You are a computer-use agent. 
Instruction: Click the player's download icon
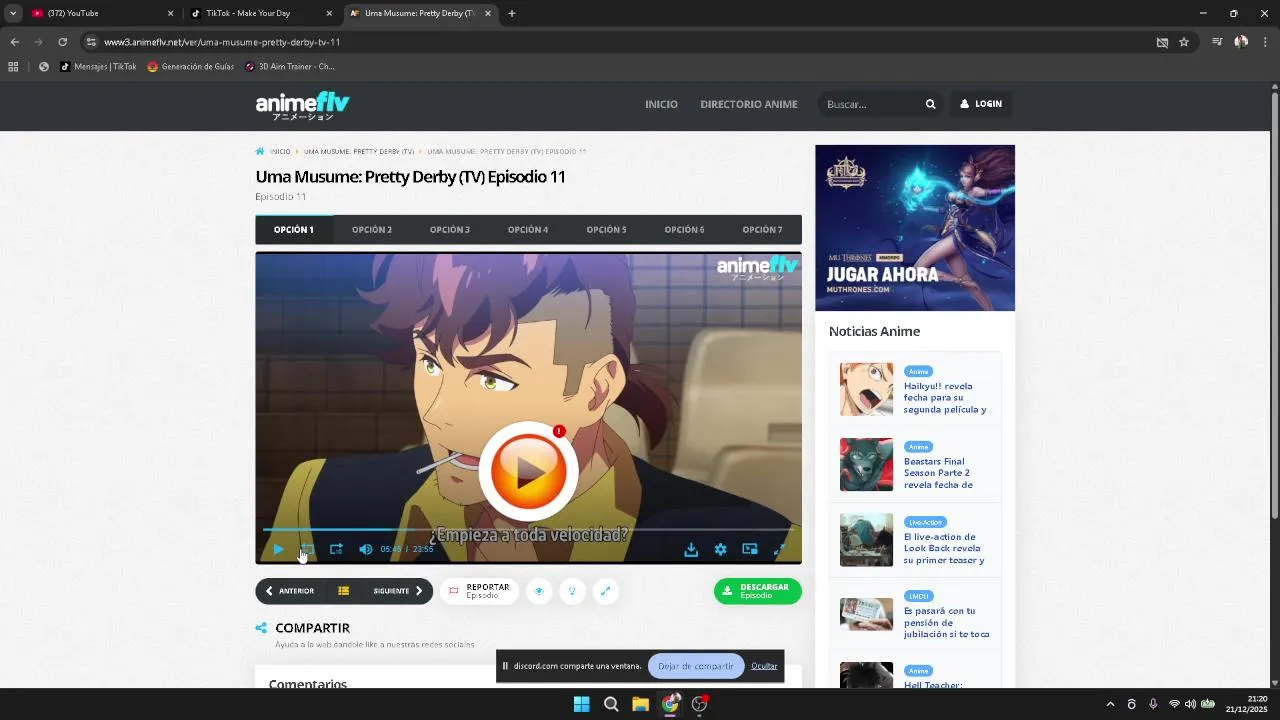691,549
